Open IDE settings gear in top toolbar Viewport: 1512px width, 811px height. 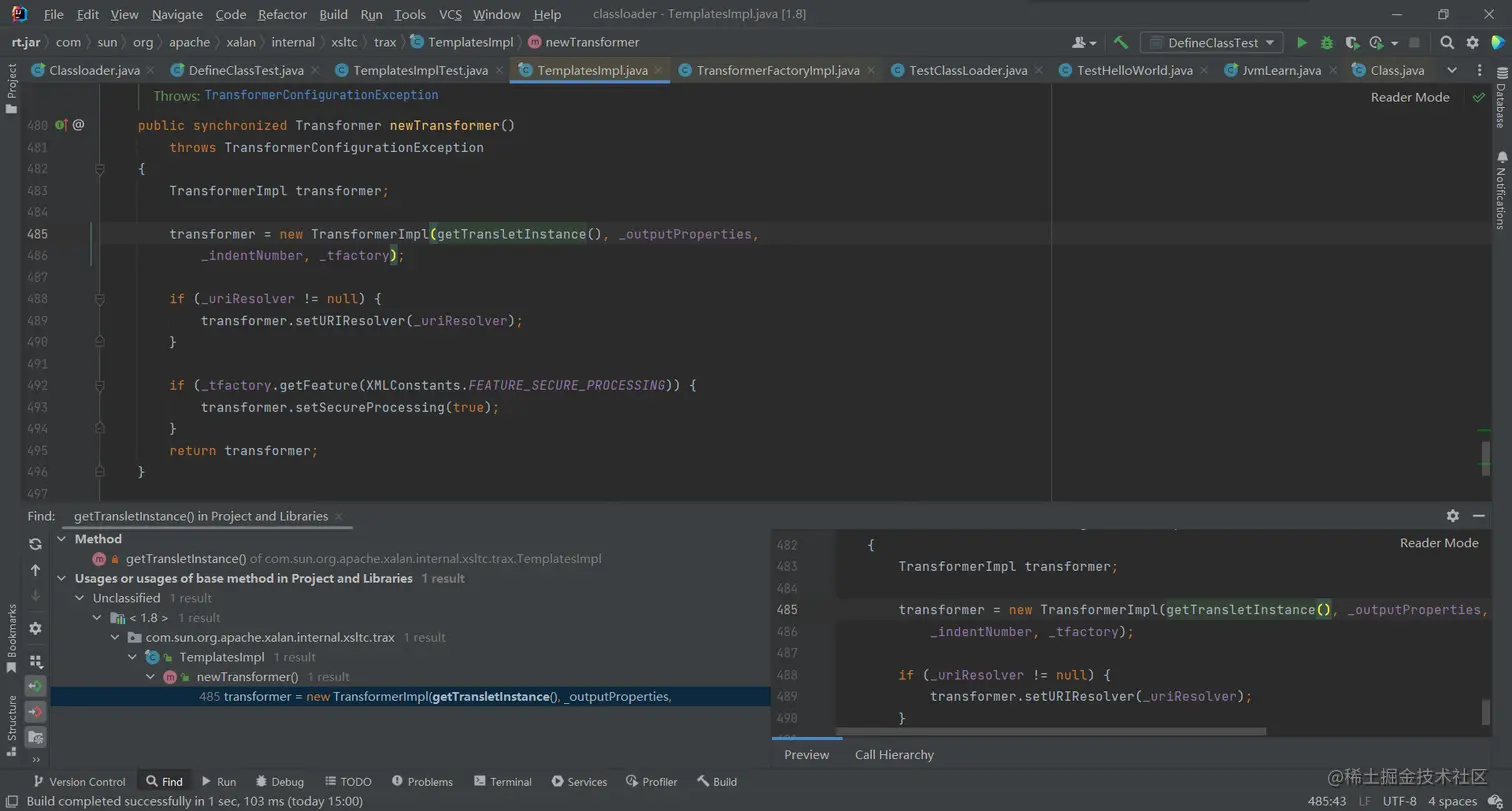1472,43
